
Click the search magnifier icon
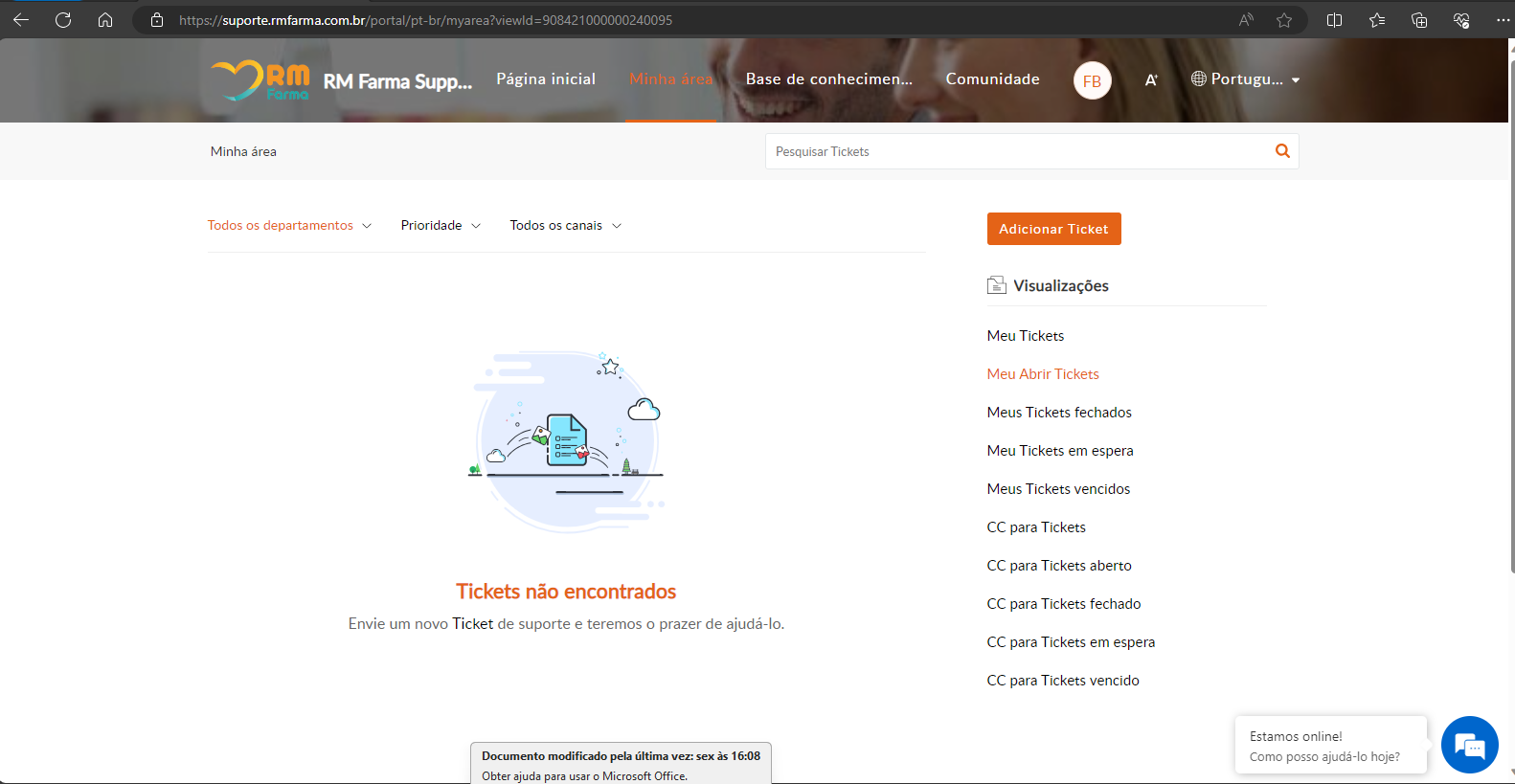click(1282, 151)
